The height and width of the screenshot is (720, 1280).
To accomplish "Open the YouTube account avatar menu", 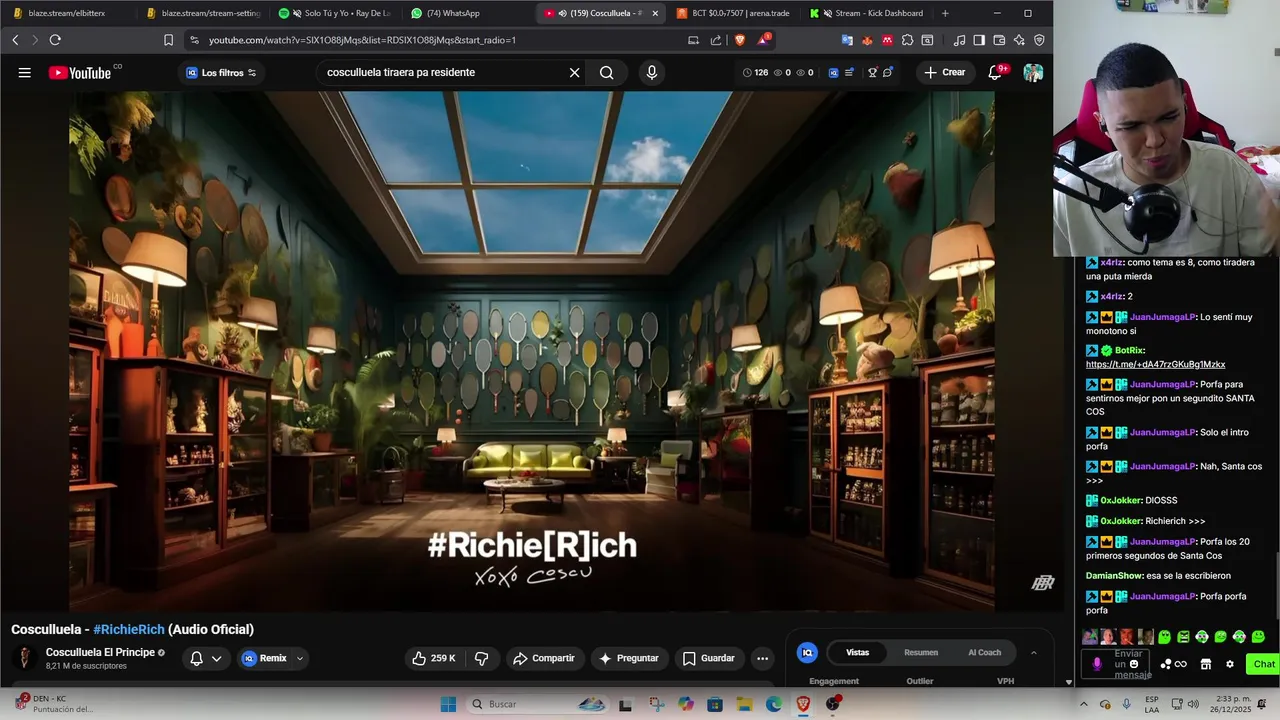I will pos(1033,72).
